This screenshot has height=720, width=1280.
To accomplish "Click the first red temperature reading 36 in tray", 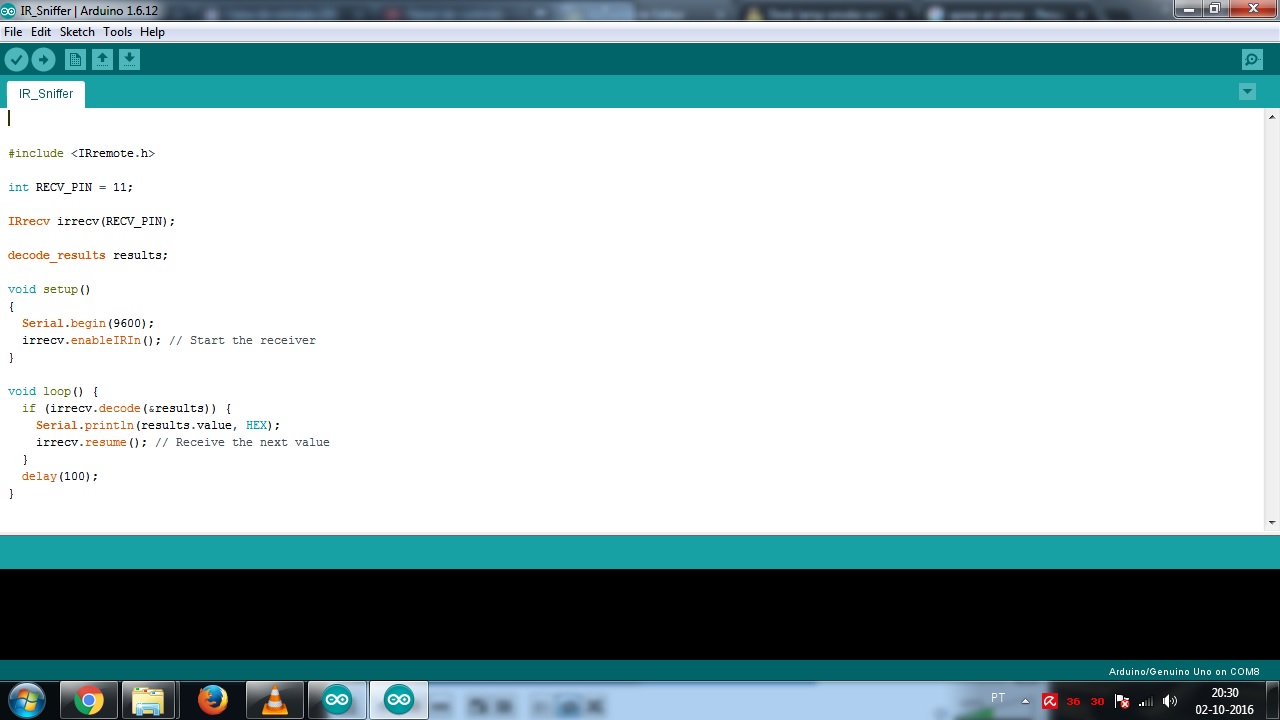I will pyautogui.click(x=1073, y=701).
